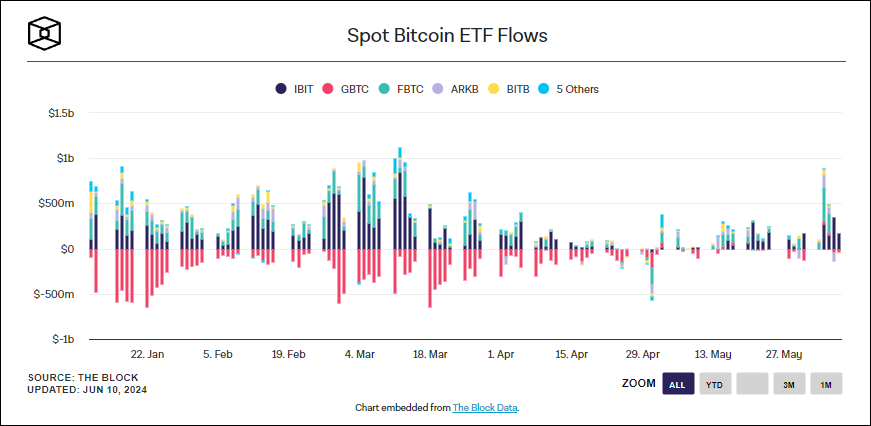Click the blank zoom button beside YTD
Image resolution: width=871 pixels, height=426 pixels.
752,384
